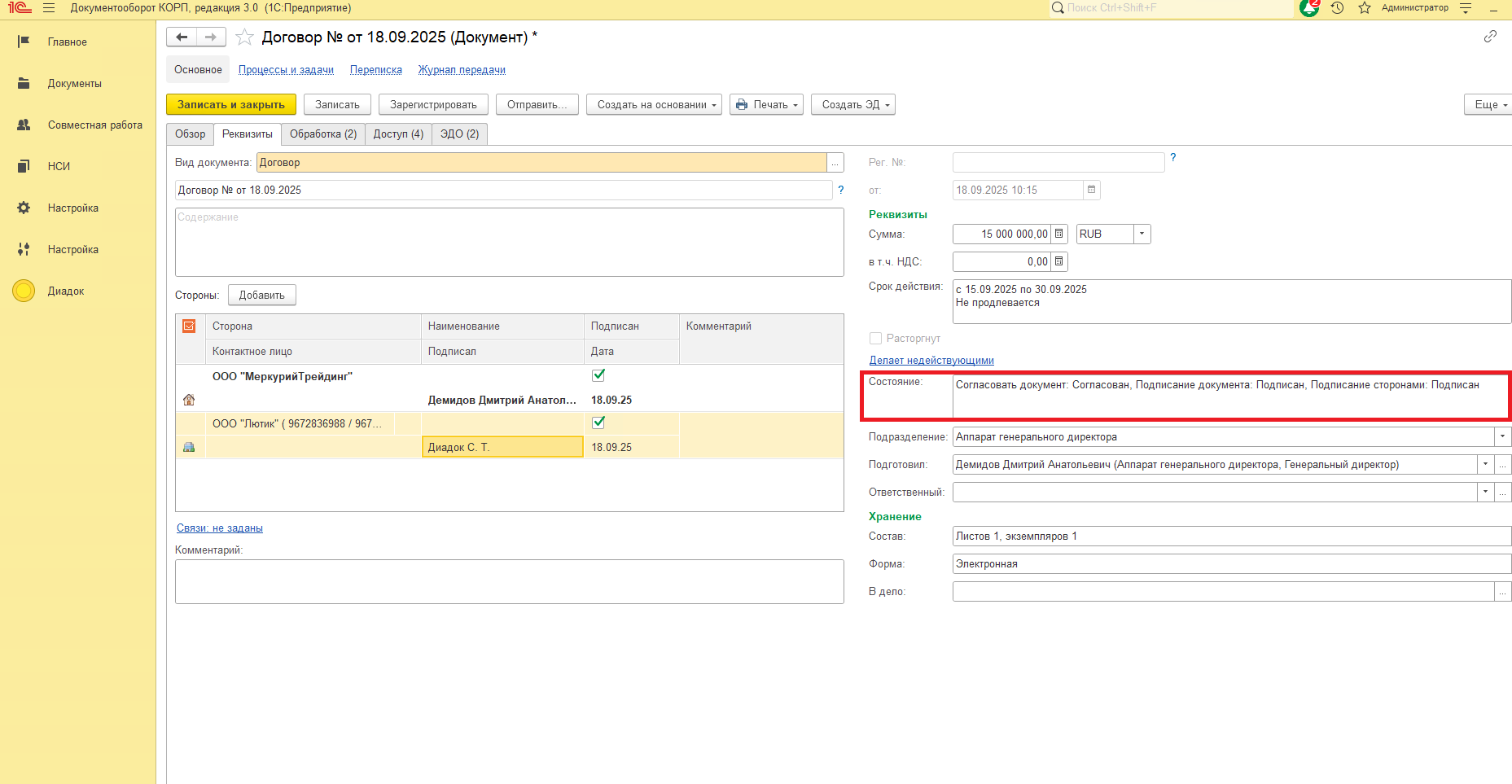Image resolution: width=1512 pixels, height=784 pixels.
Task: Toggle the Расторгнут checkbox
Action: pyautogui.click(x=876, y=338)
